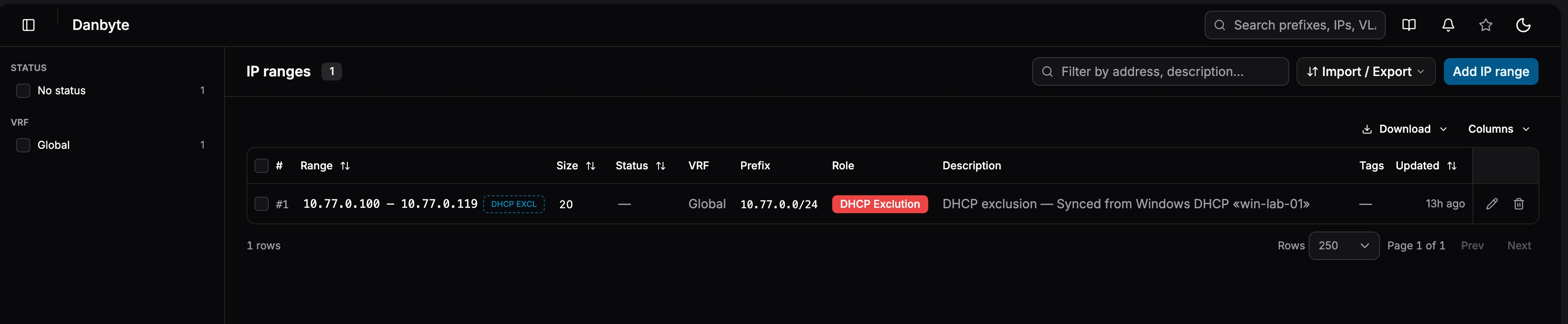Image resolution: width=1568 pixels, height=324 pixels.
Task: Focus the Filter by address field
Action: (x=1160, y=72)
